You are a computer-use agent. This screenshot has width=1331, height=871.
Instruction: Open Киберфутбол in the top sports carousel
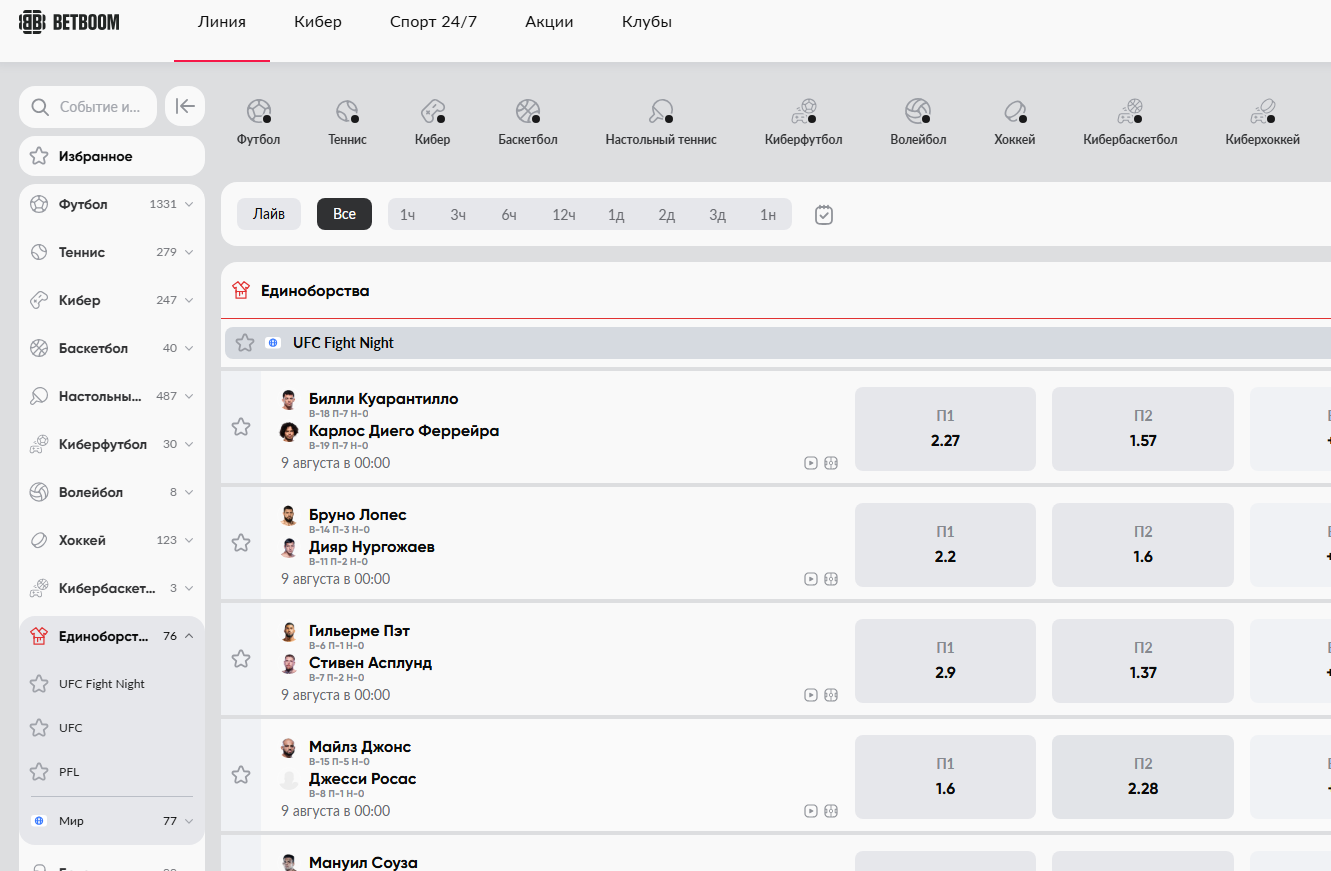pyautogui.click(x=804, y=122)
